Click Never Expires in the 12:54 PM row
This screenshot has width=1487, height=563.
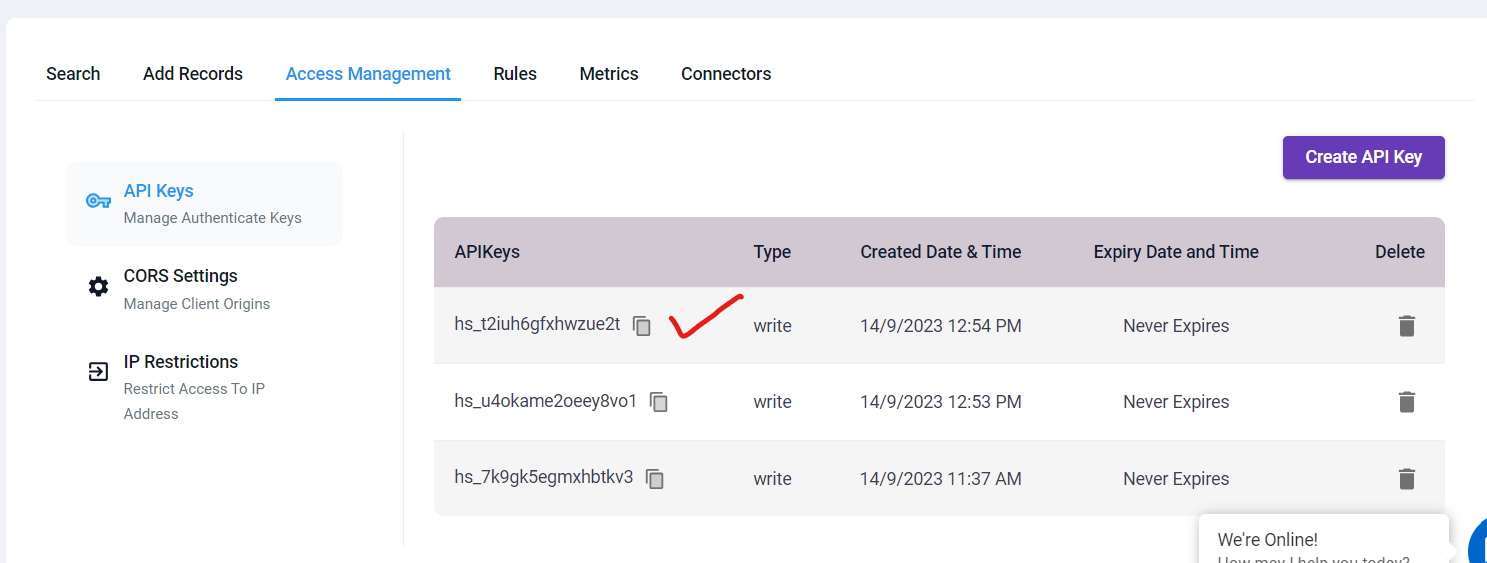click(x=1176, y=326)
